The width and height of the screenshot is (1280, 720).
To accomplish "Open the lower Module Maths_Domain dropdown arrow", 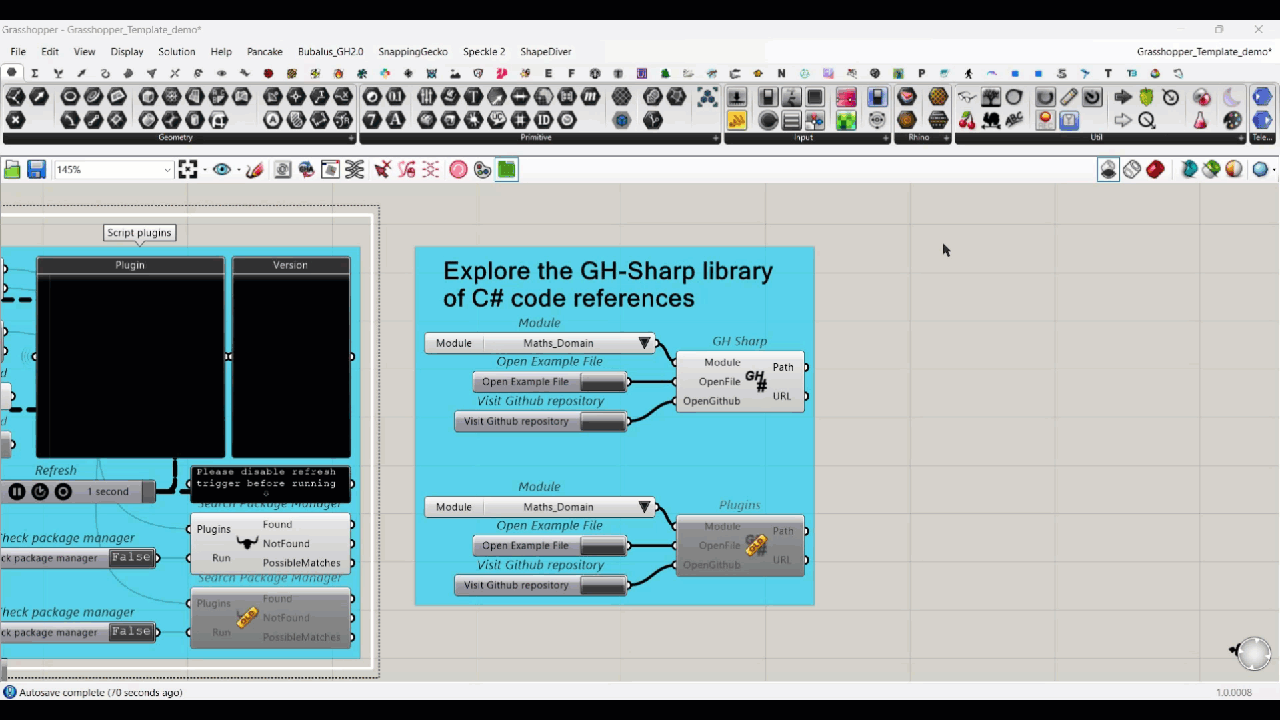I will pos(645,507).
